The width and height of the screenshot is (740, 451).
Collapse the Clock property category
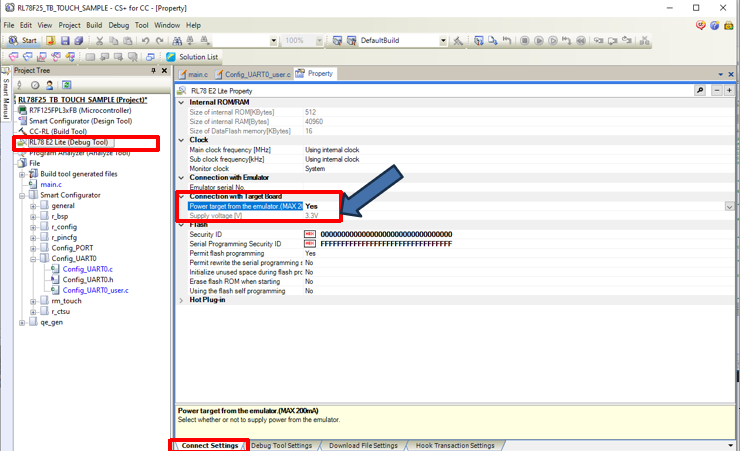click(x=181, y=140)
